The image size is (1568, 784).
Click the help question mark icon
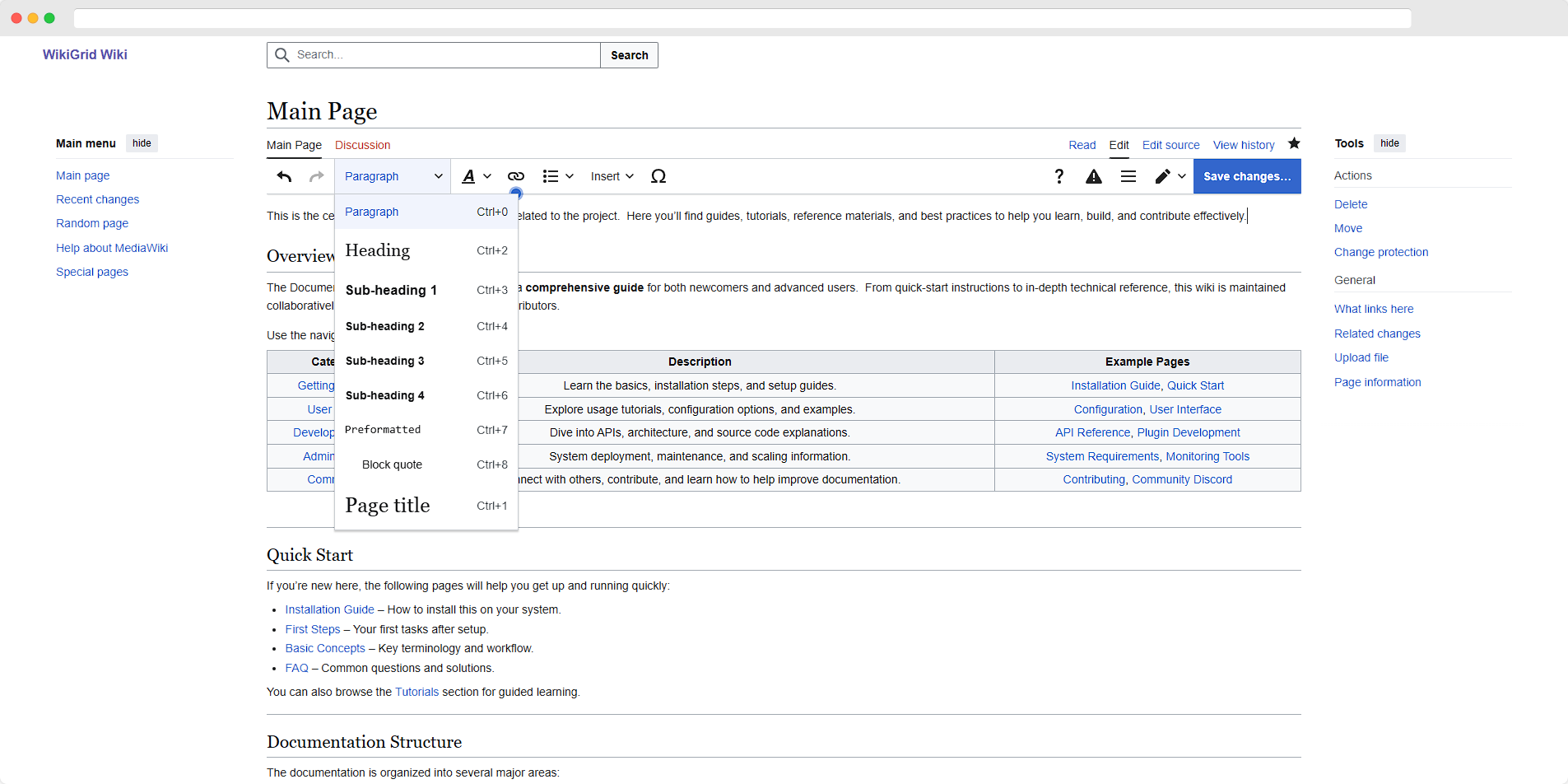coord(1059,176)
